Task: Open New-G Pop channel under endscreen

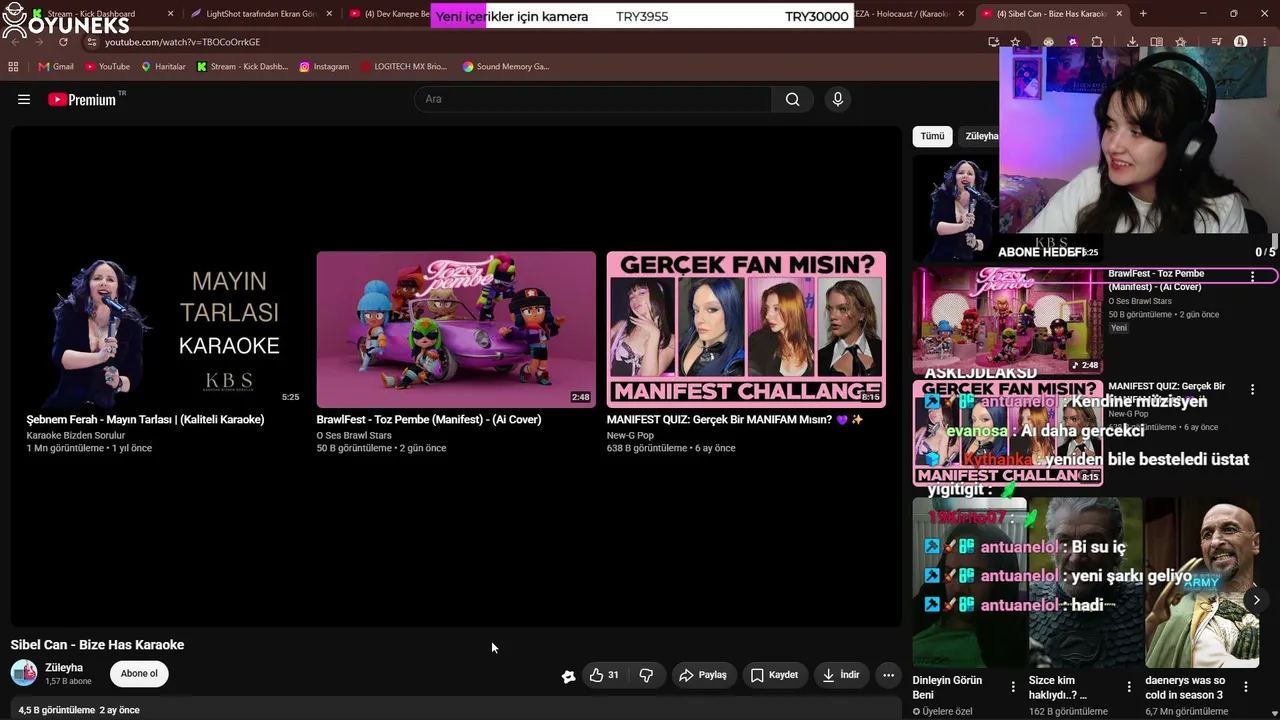Action: click(x=630, y=436)
